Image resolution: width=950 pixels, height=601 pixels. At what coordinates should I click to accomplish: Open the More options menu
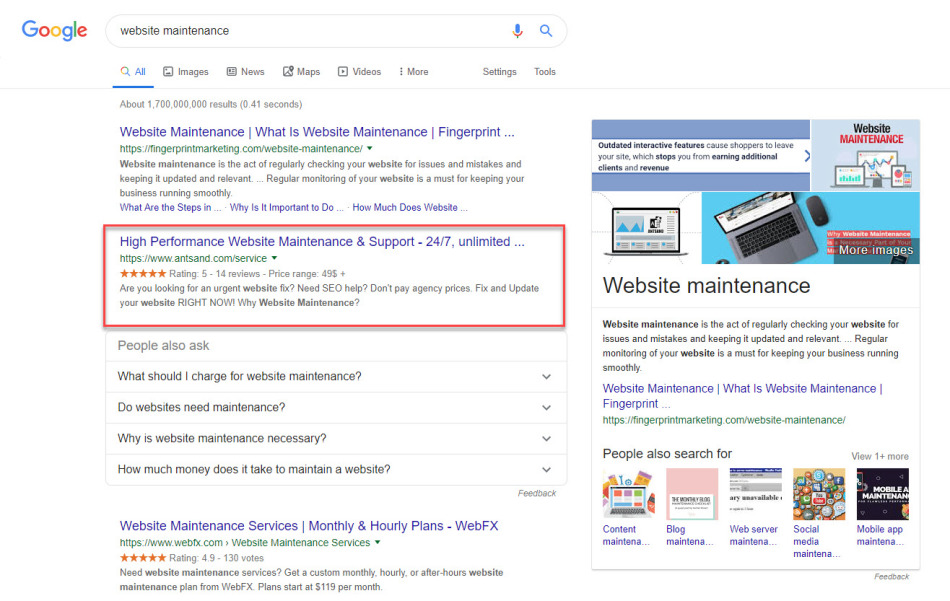pyautogui.click(x=413, y=72)
